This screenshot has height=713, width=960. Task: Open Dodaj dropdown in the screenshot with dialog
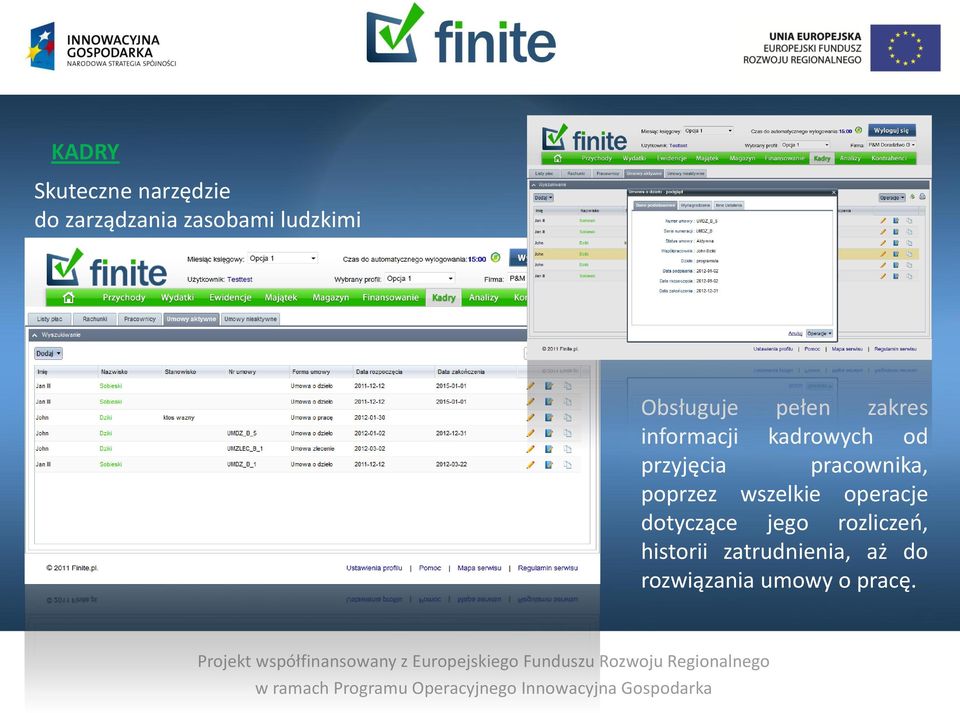[x=543, y=198]
